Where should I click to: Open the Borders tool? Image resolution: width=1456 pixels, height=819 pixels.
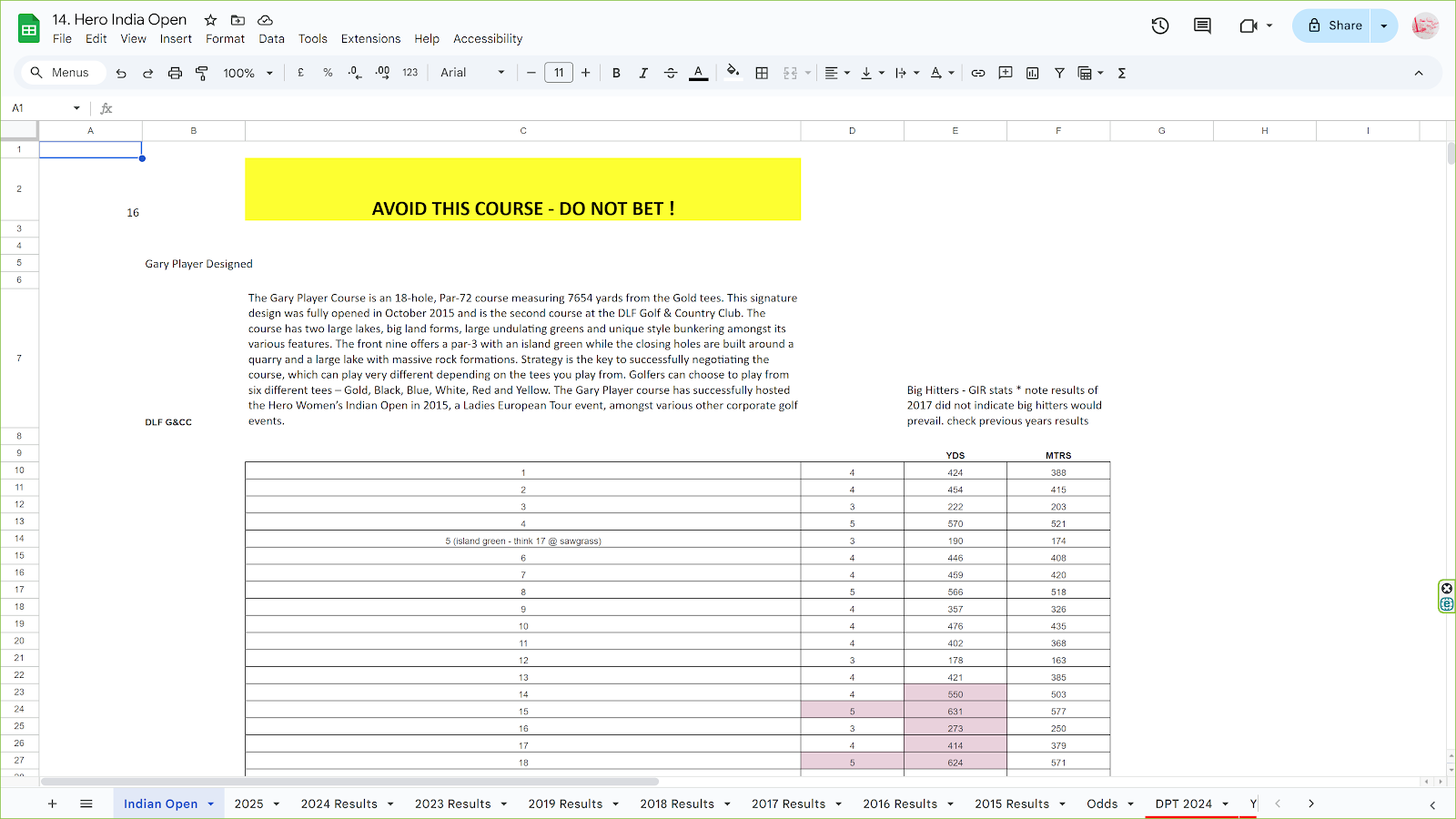click(762, 73)
